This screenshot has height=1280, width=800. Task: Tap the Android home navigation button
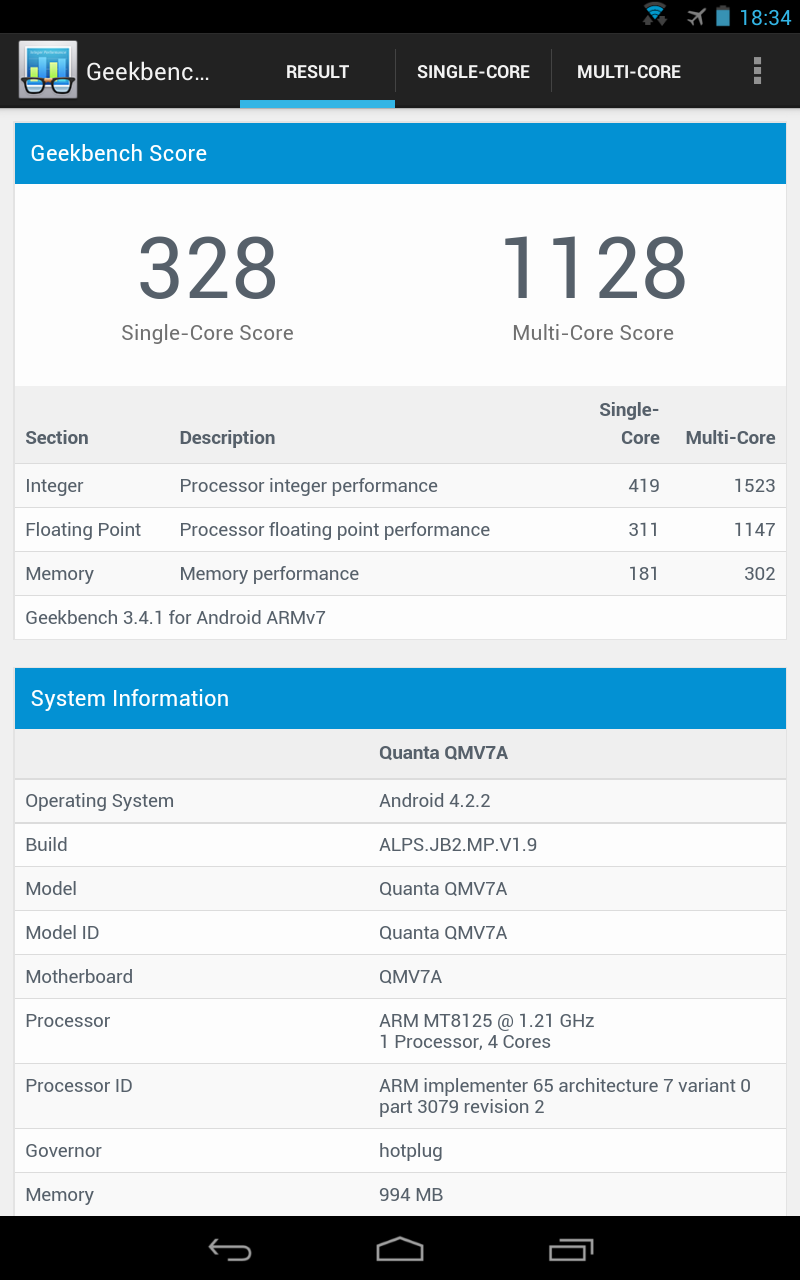(400, 1249)
